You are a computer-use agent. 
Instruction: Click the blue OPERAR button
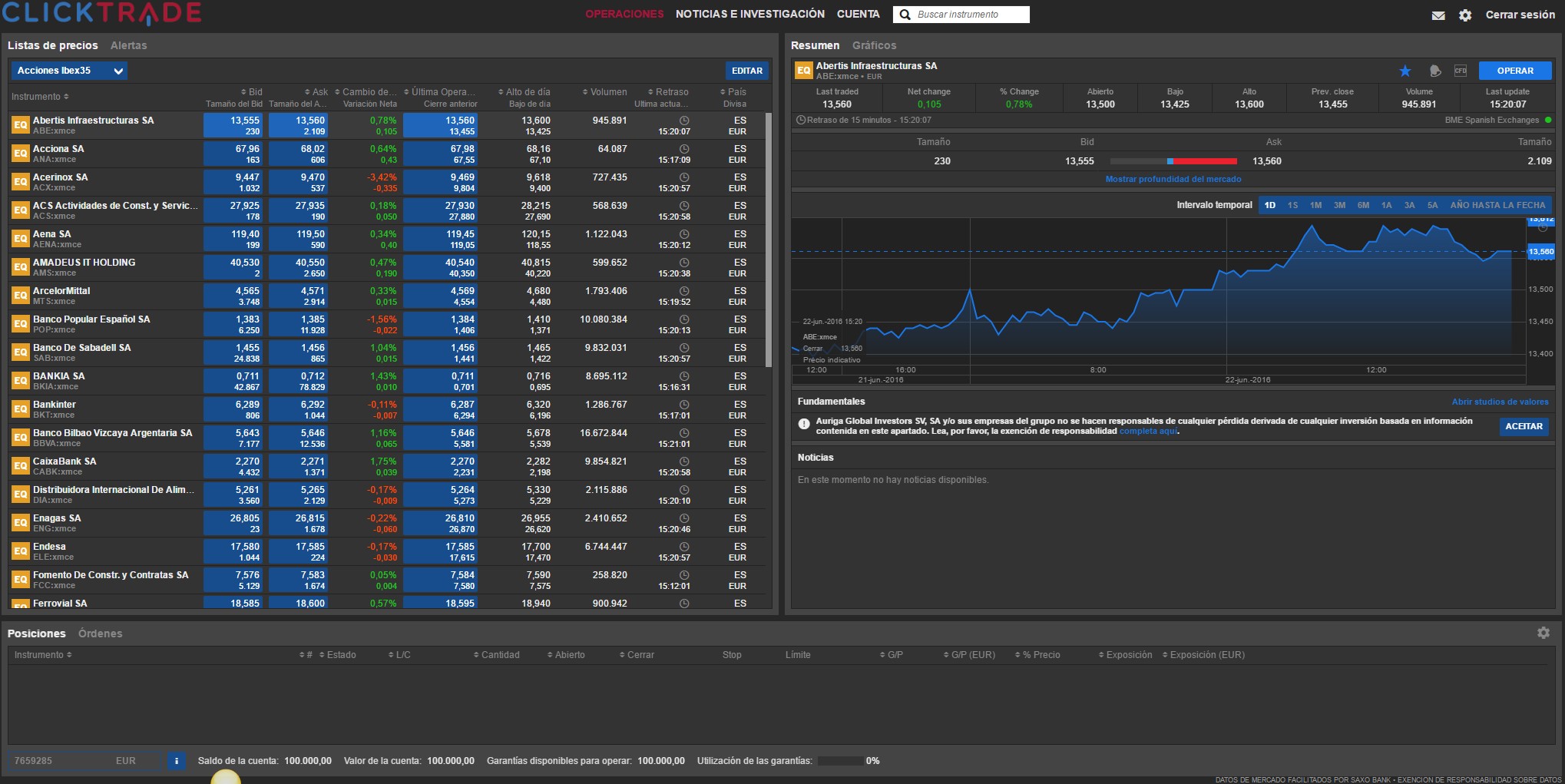coord(1515,71)
